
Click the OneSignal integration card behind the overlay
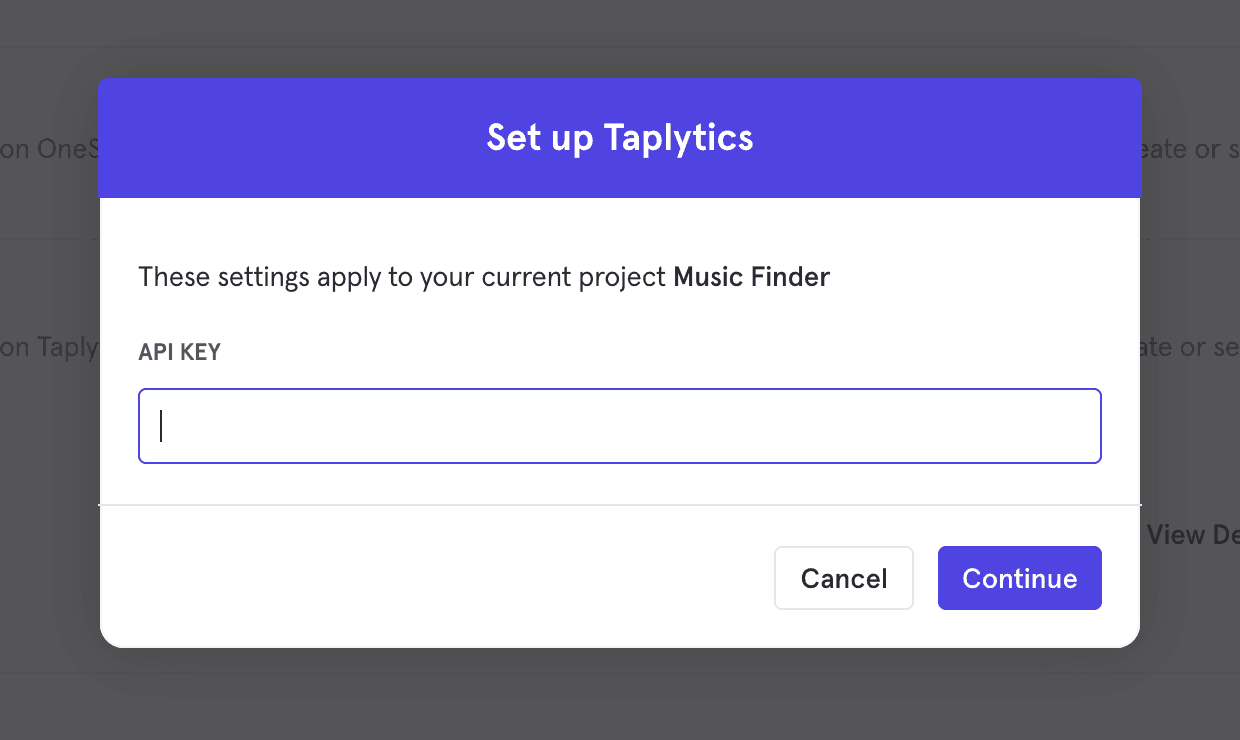coord(50,148)
